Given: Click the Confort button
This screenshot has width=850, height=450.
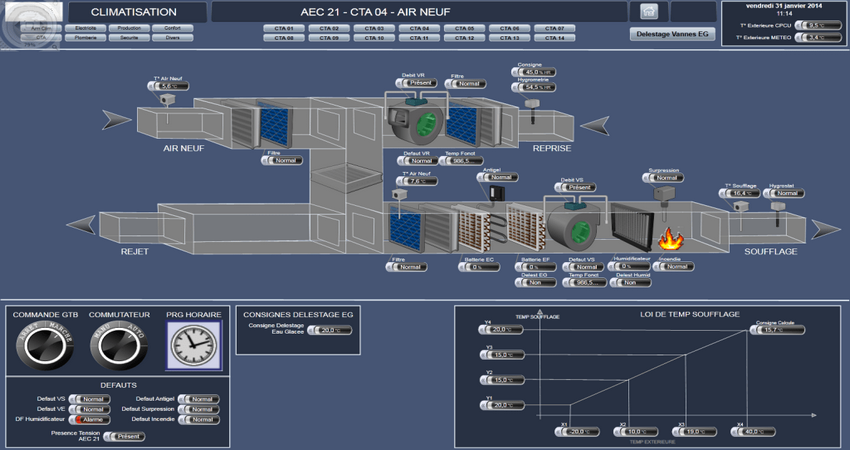Looking at the screenshot, I should [172, 29].
